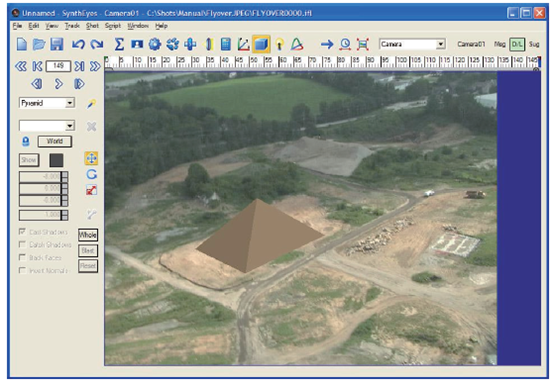Open the Help menu
Image resolution: width=554 pixels, height=383 pixels.
161,26
